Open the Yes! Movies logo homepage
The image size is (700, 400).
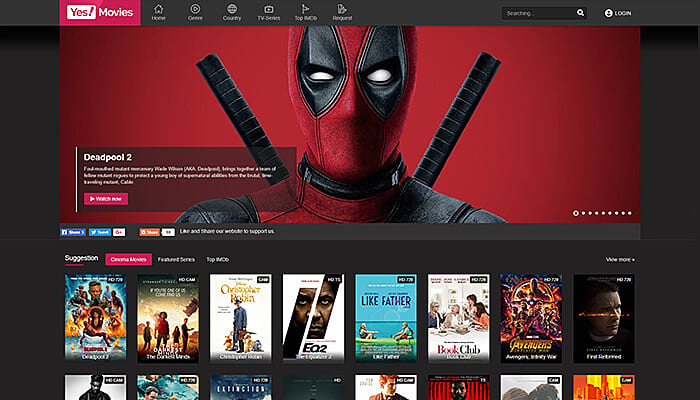pyautogui.click(x=100, y=12)
